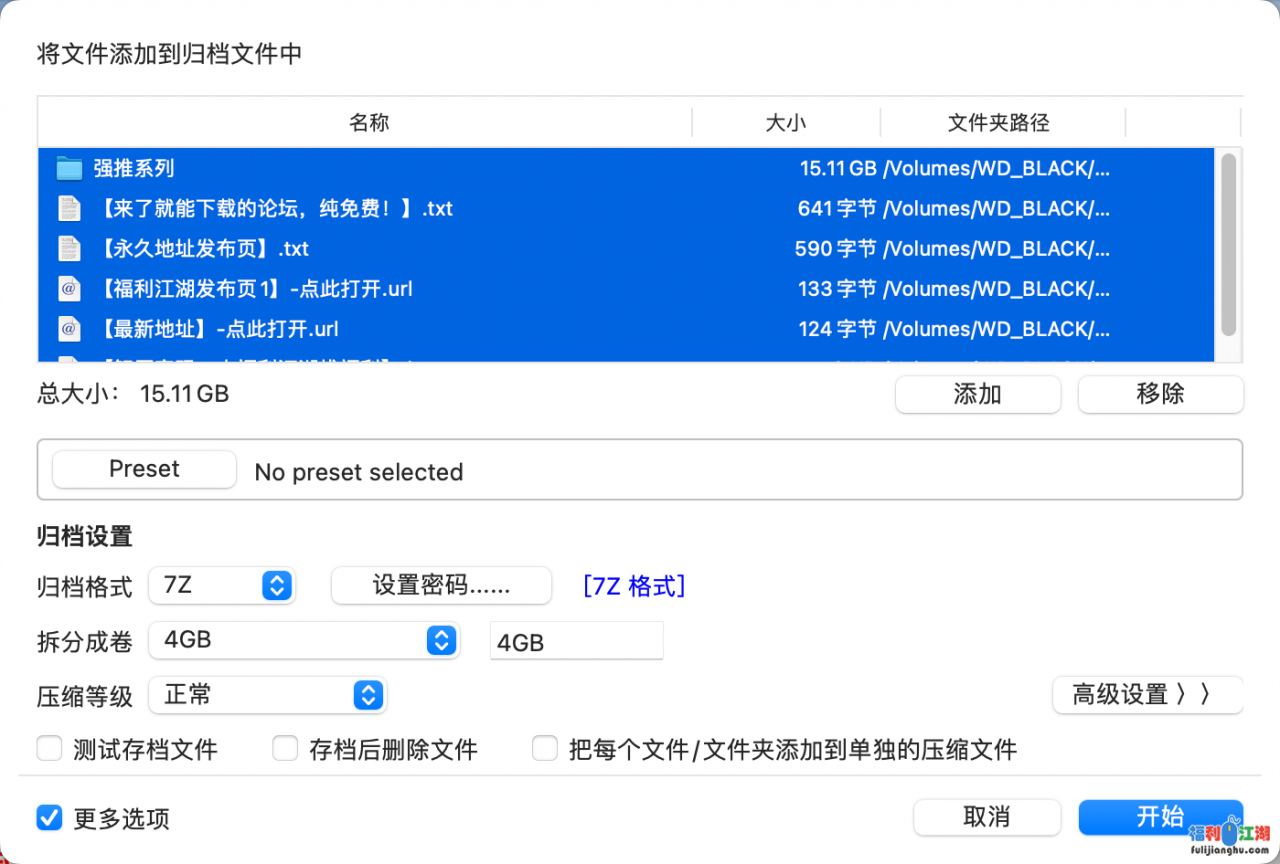
Task: Sort by the 名称 column header
Action: [x=368, y=123]
